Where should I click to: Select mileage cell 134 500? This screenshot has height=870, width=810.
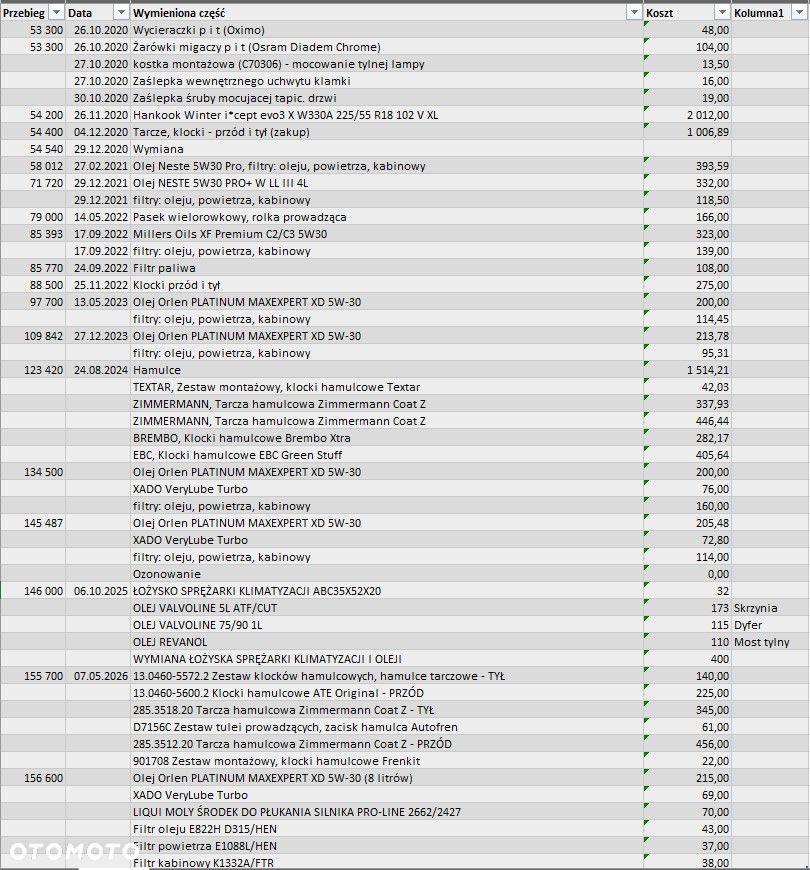[33, 472]
